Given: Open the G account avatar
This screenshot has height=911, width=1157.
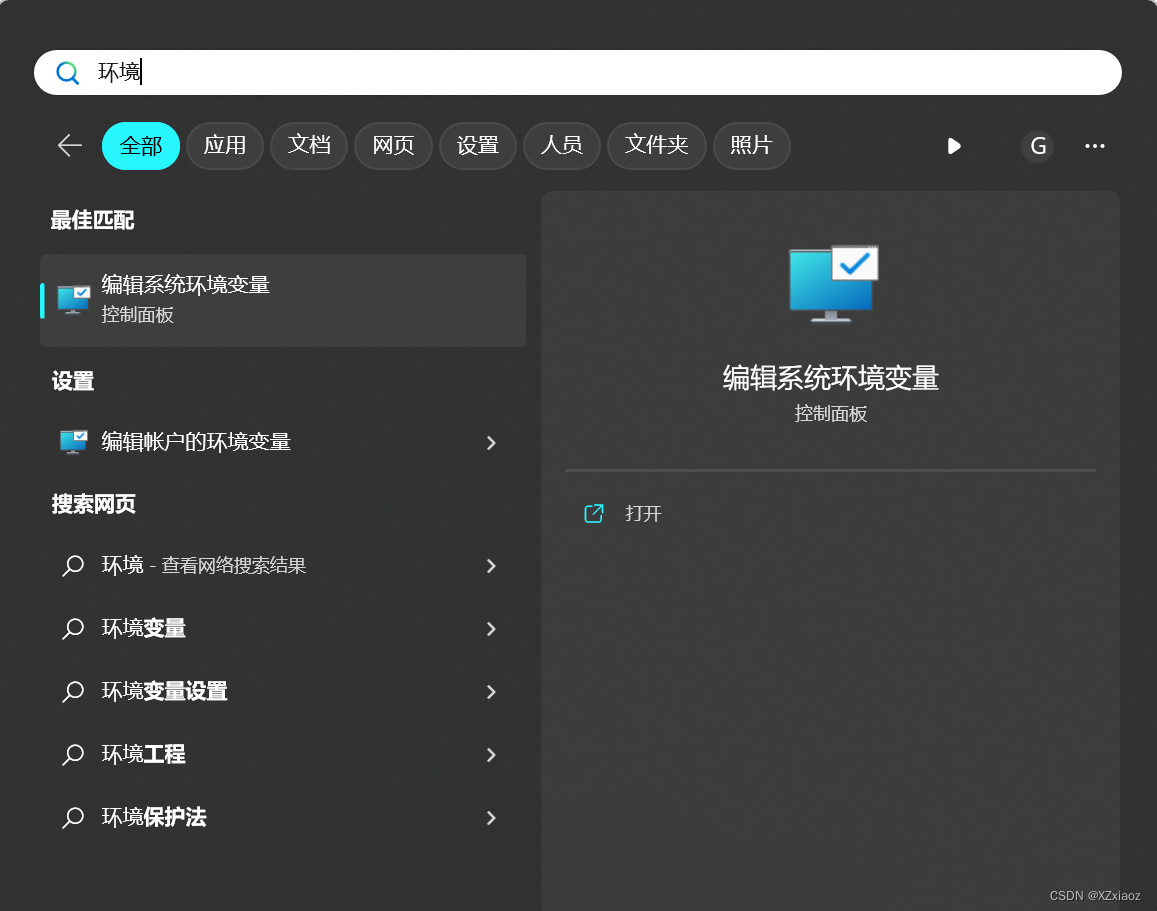Looking at the screenshot, I should [x=1037, y=146].
